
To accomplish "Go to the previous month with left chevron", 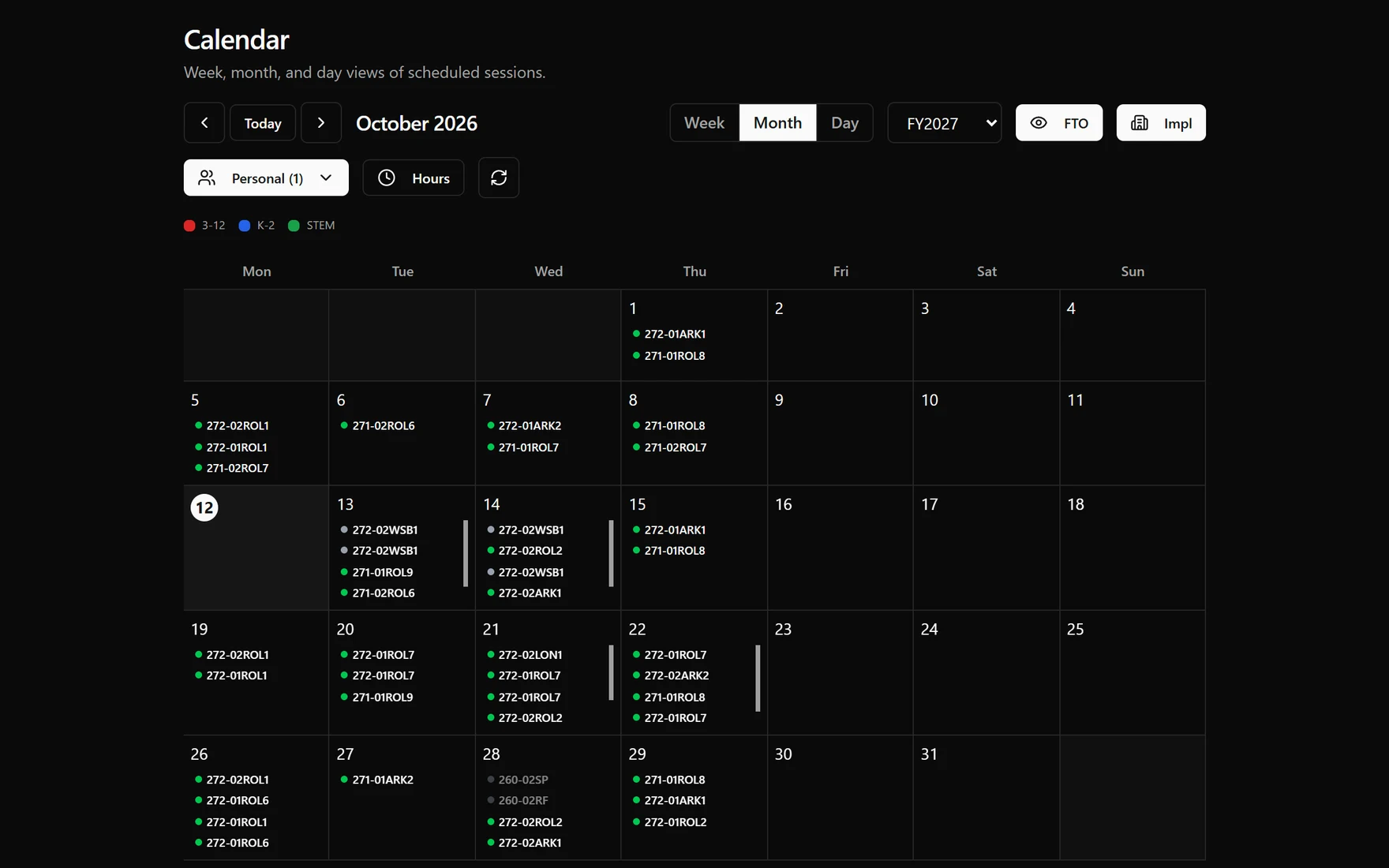I will 204,123.
